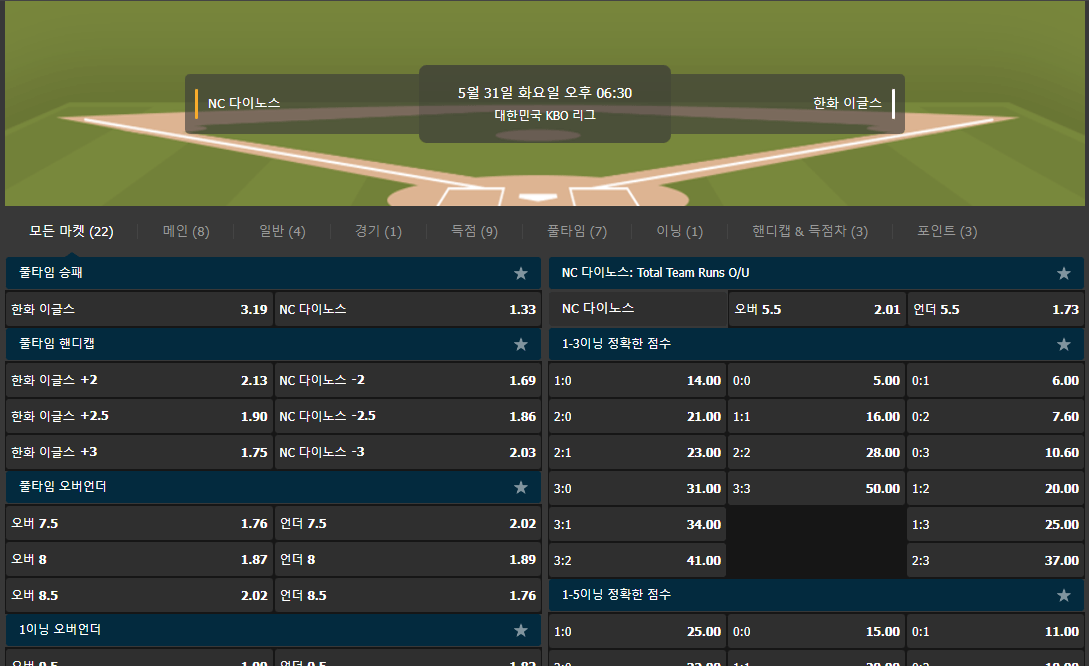The width and height of the screenshot is (1089, 666).
Task: Bet on NC 다이노스 win at 1.33
Action: [x=408, y=309]
